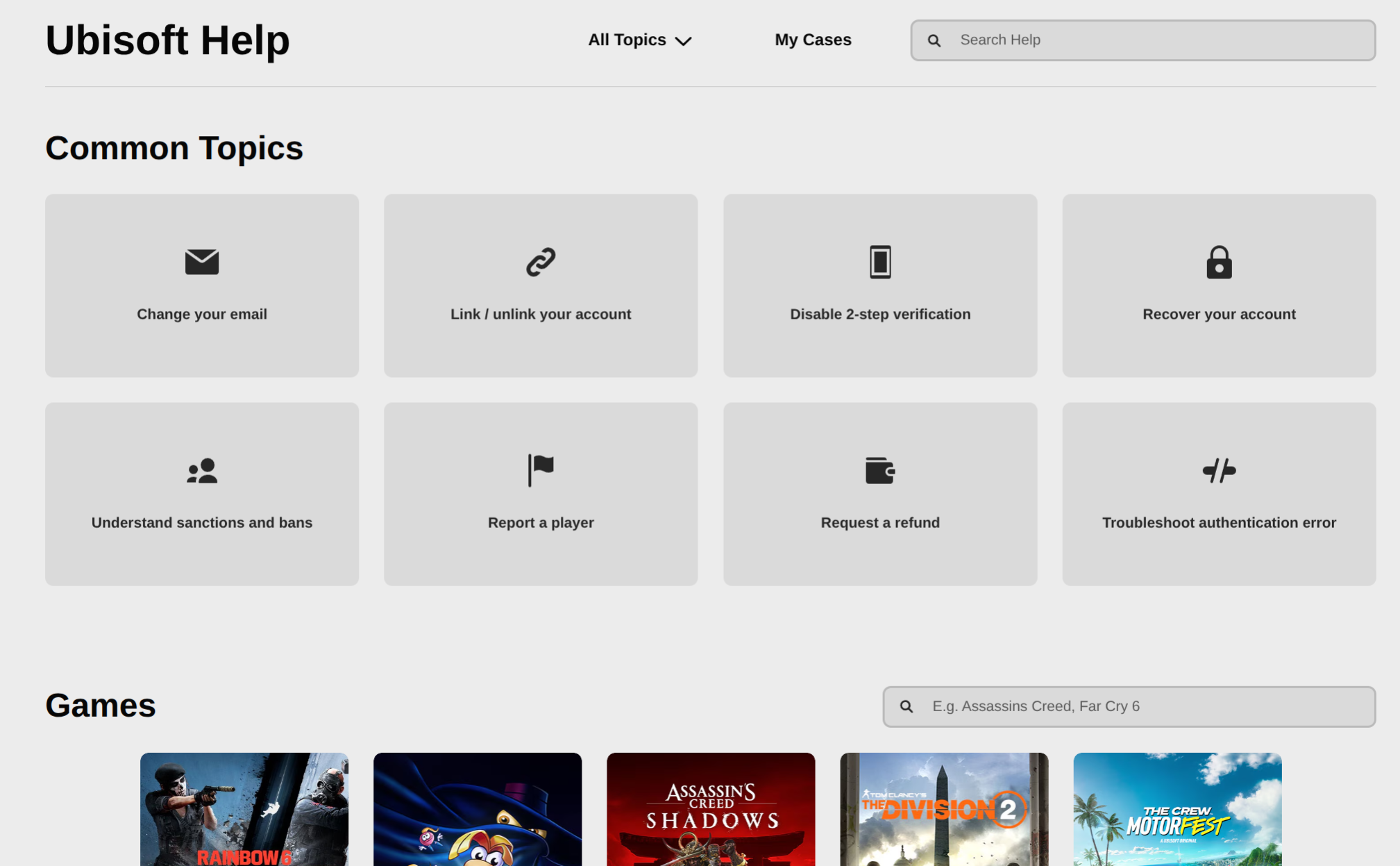This screenshot has width=1400, height=866.
Task: Click the phone icon for 2-step verification
Action: click(880, 262)
